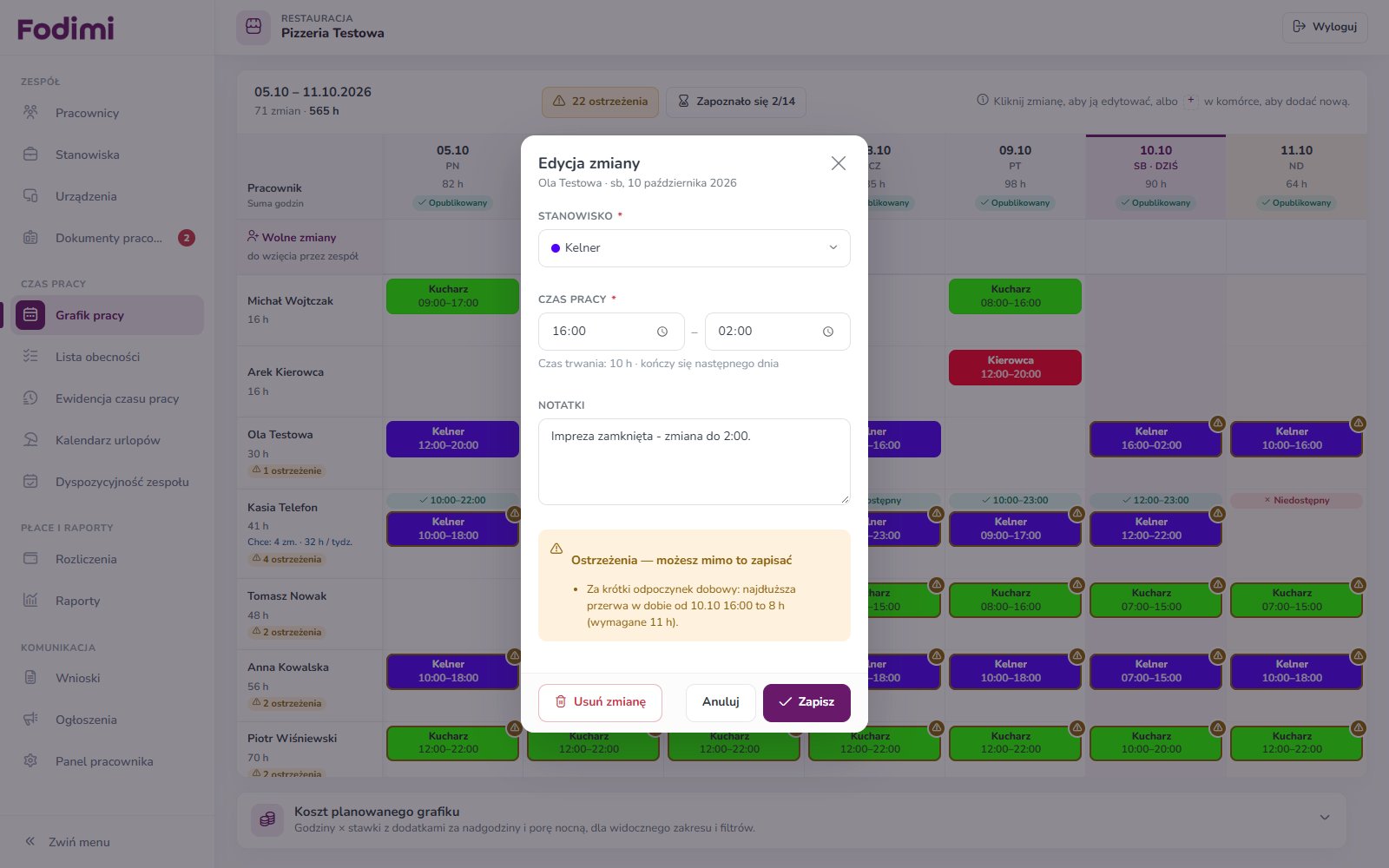Expand the Koszt planowanego grafiku panel

[1325, 818]
